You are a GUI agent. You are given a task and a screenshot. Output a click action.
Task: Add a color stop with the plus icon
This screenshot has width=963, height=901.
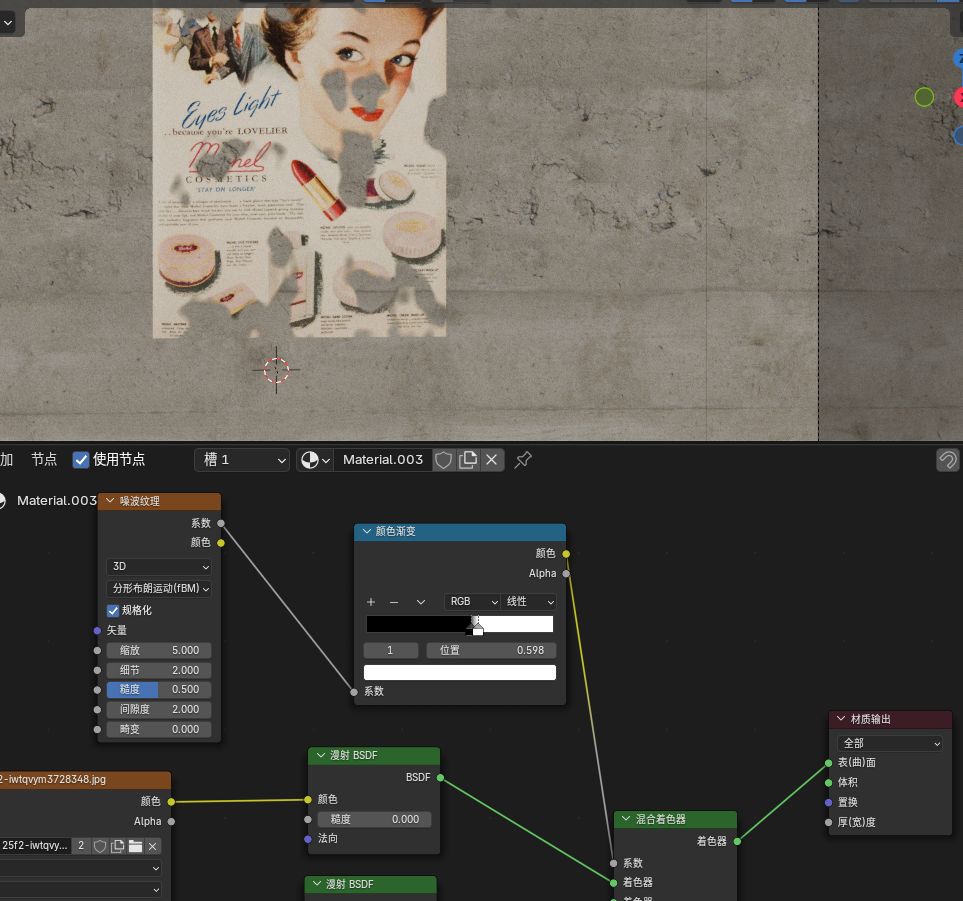click(x=371, y=602)
